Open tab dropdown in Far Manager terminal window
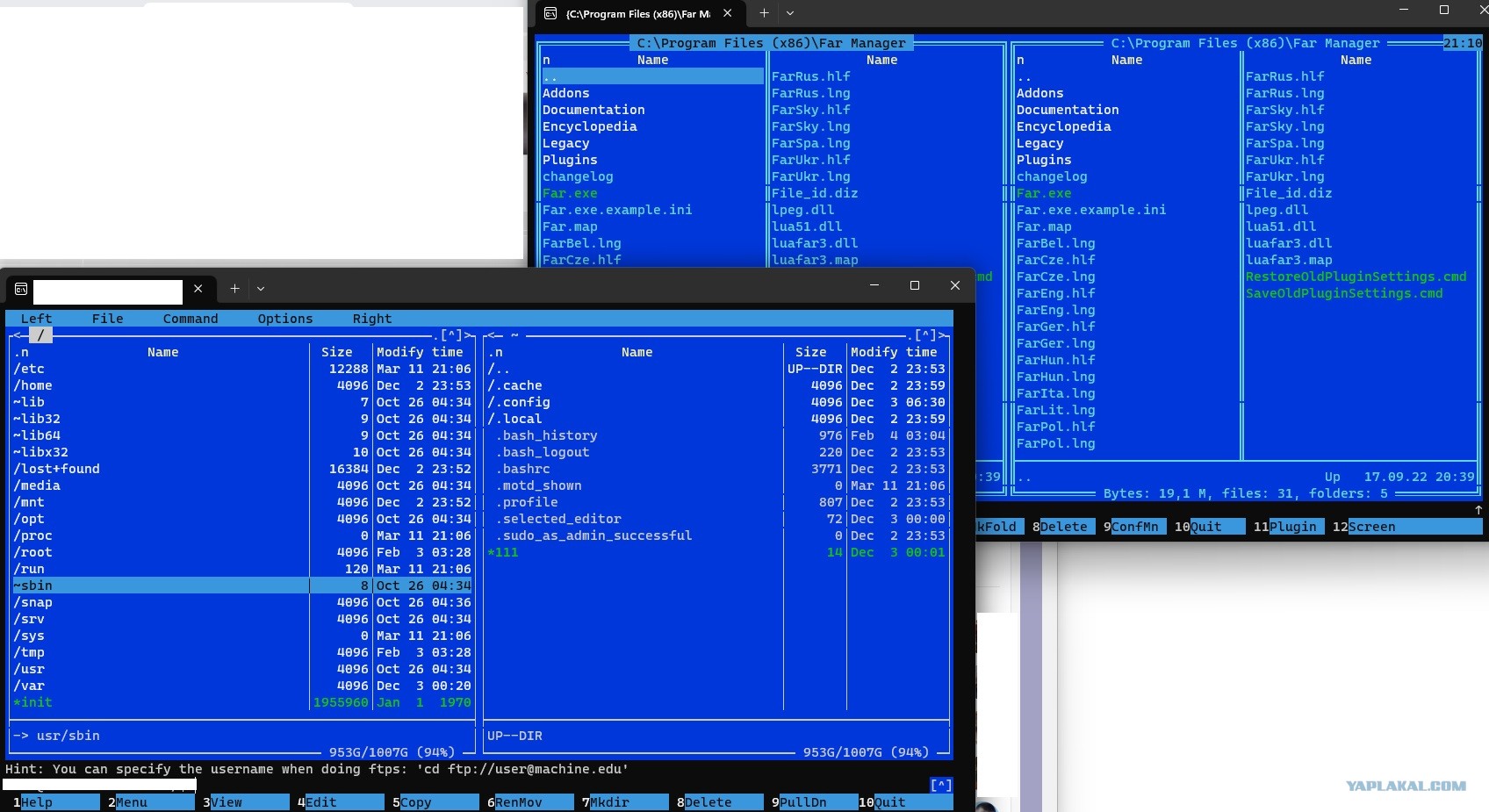The image size is (1489, 812). tap(790, 13)
